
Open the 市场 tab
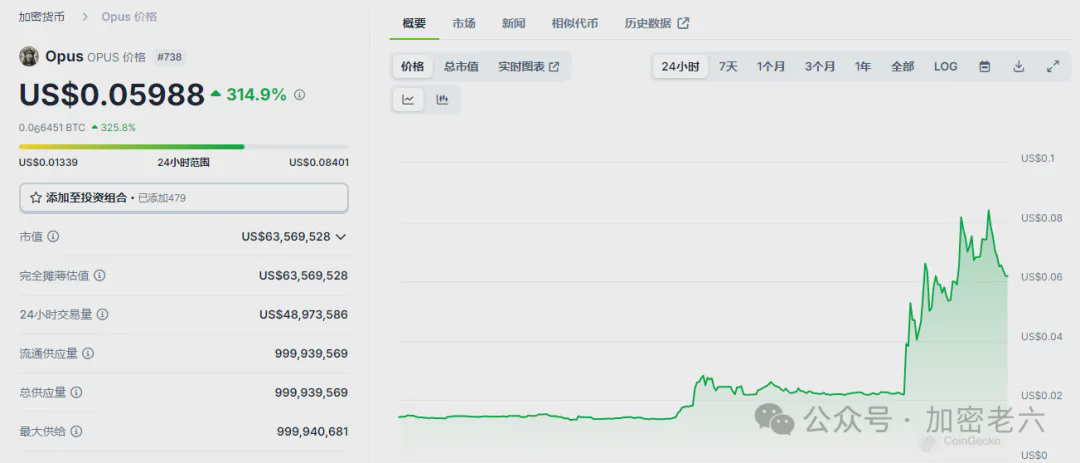point(464,23)
